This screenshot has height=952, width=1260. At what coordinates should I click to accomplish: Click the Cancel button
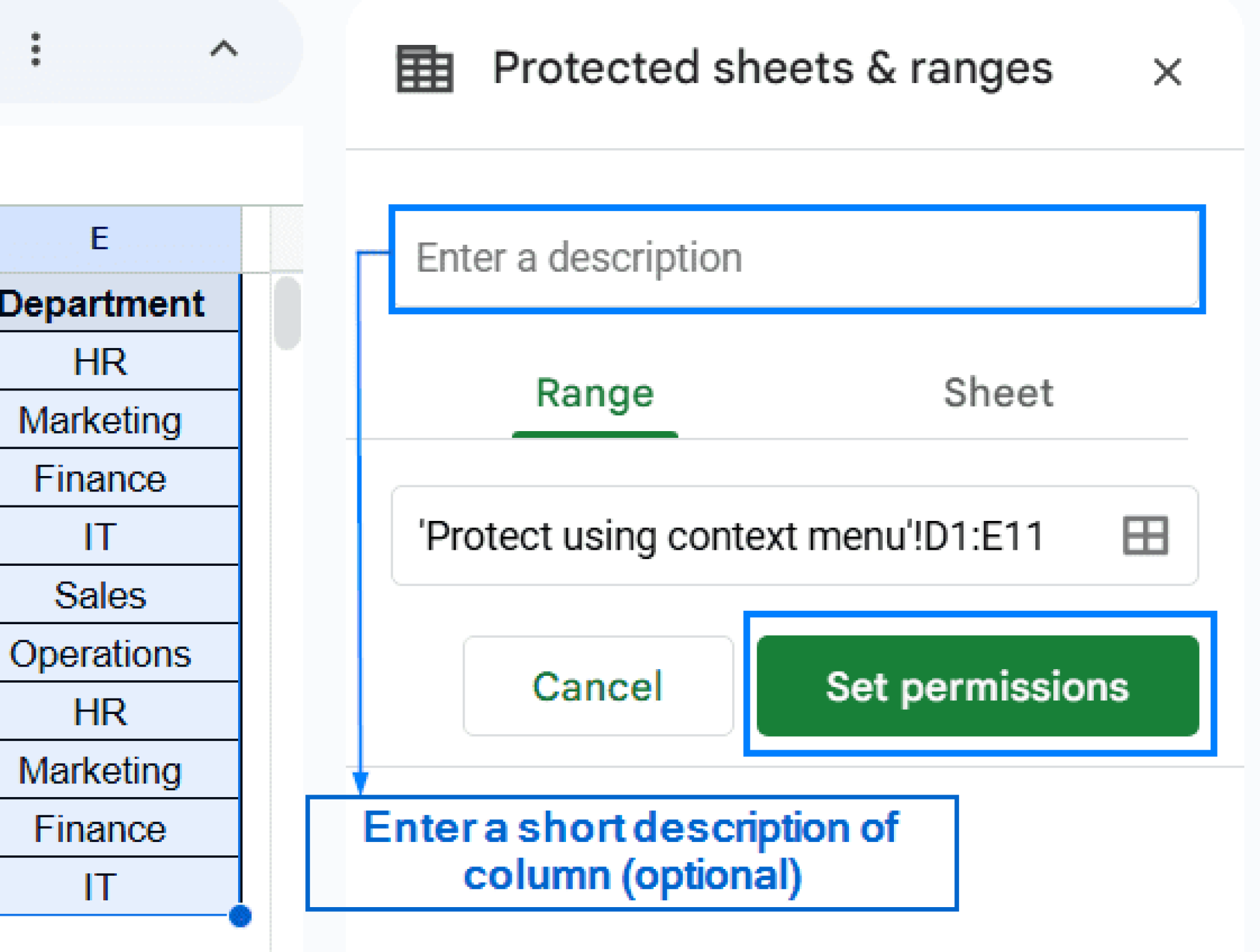pyautogui.click(x=597, y=687)
